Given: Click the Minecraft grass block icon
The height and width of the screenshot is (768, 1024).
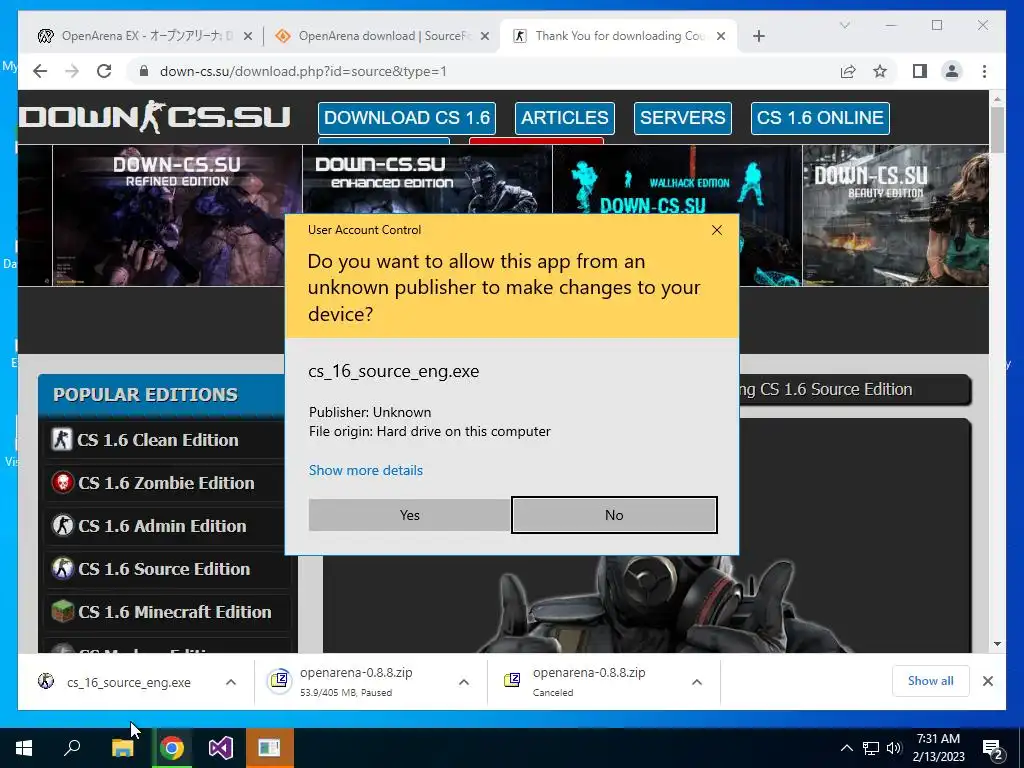Looking at the screenshot, I should tap(63, 612).
